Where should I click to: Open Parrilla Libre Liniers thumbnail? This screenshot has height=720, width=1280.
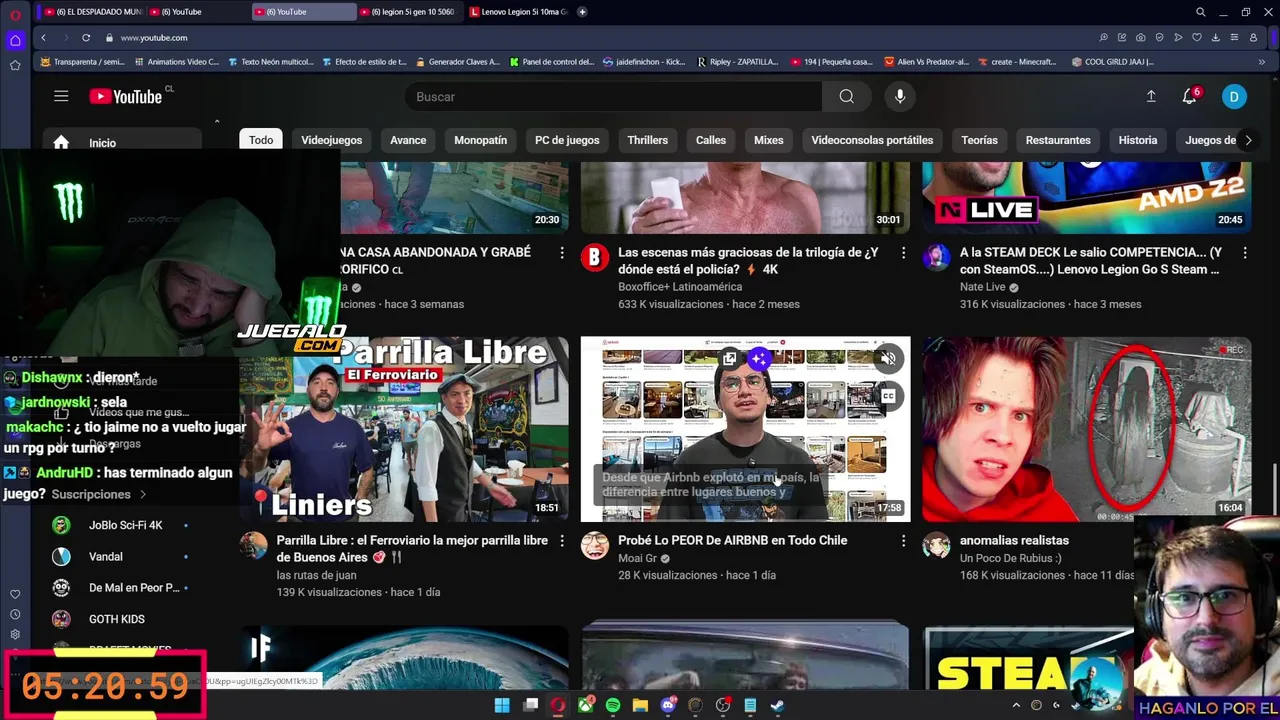click(404, 429)
